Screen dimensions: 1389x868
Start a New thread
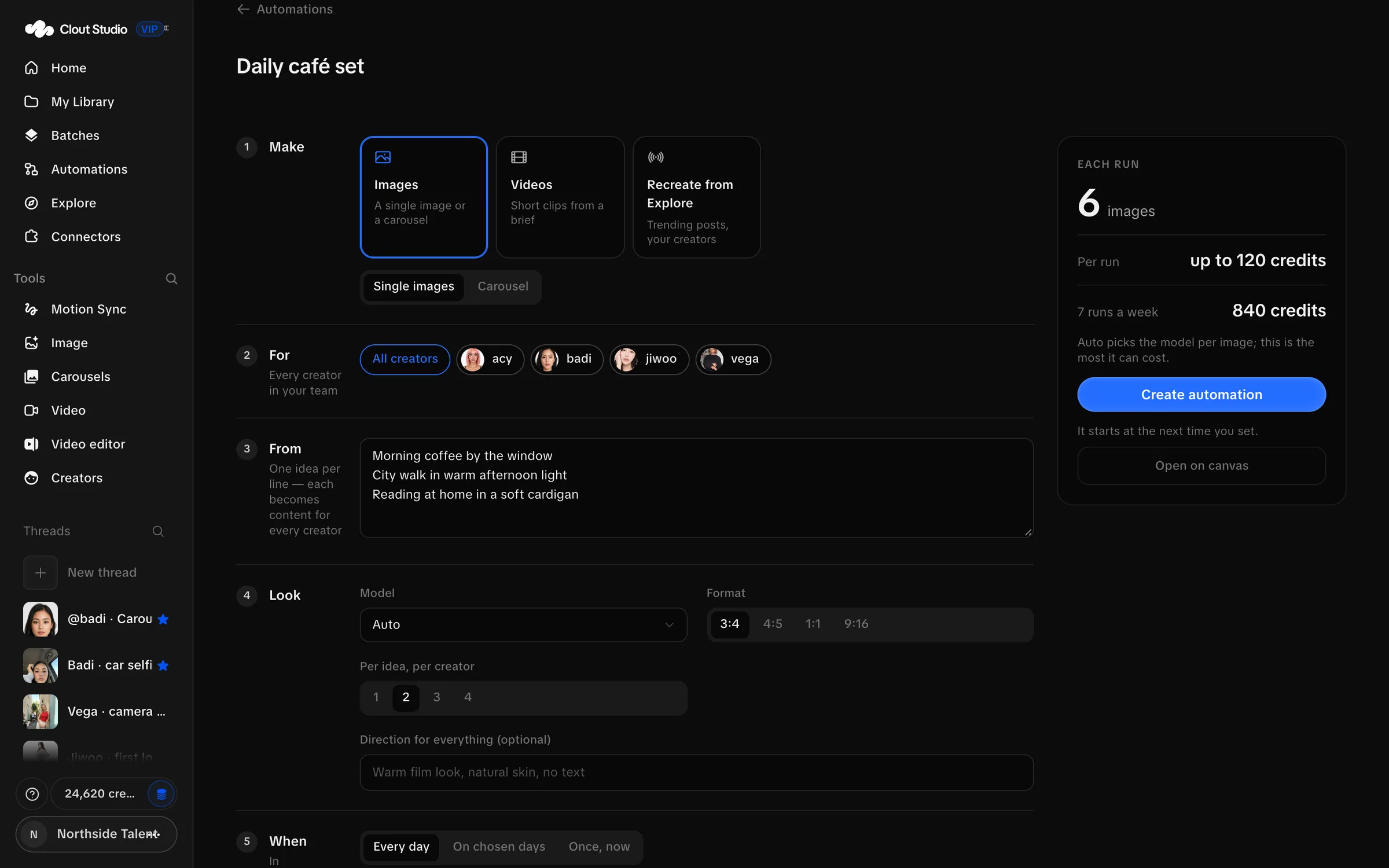(96, 573)
